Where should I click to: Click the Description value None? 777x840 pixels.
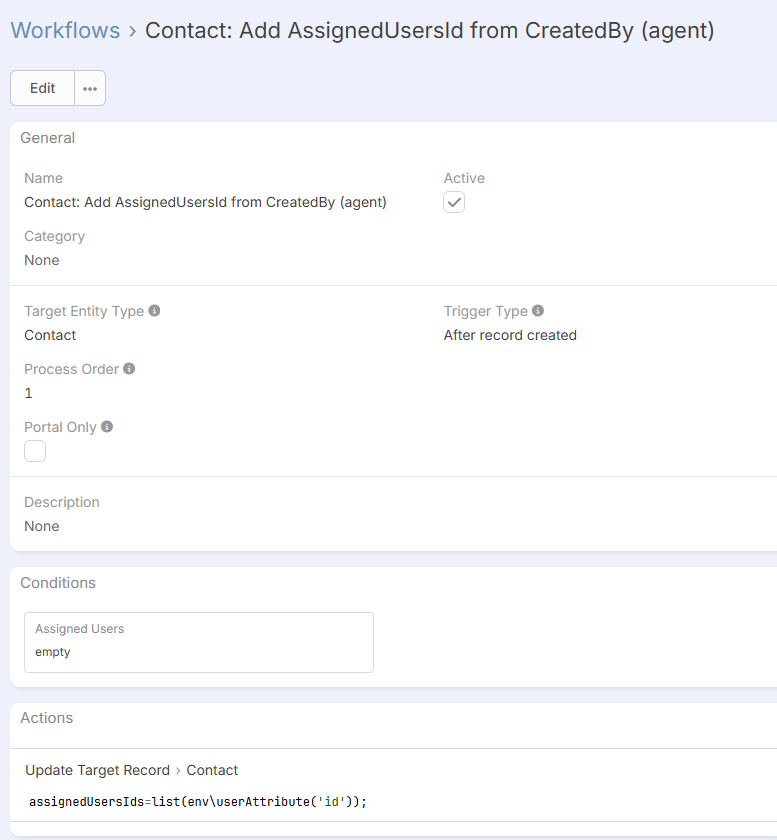pyautogui.click(x=42, y=526)
